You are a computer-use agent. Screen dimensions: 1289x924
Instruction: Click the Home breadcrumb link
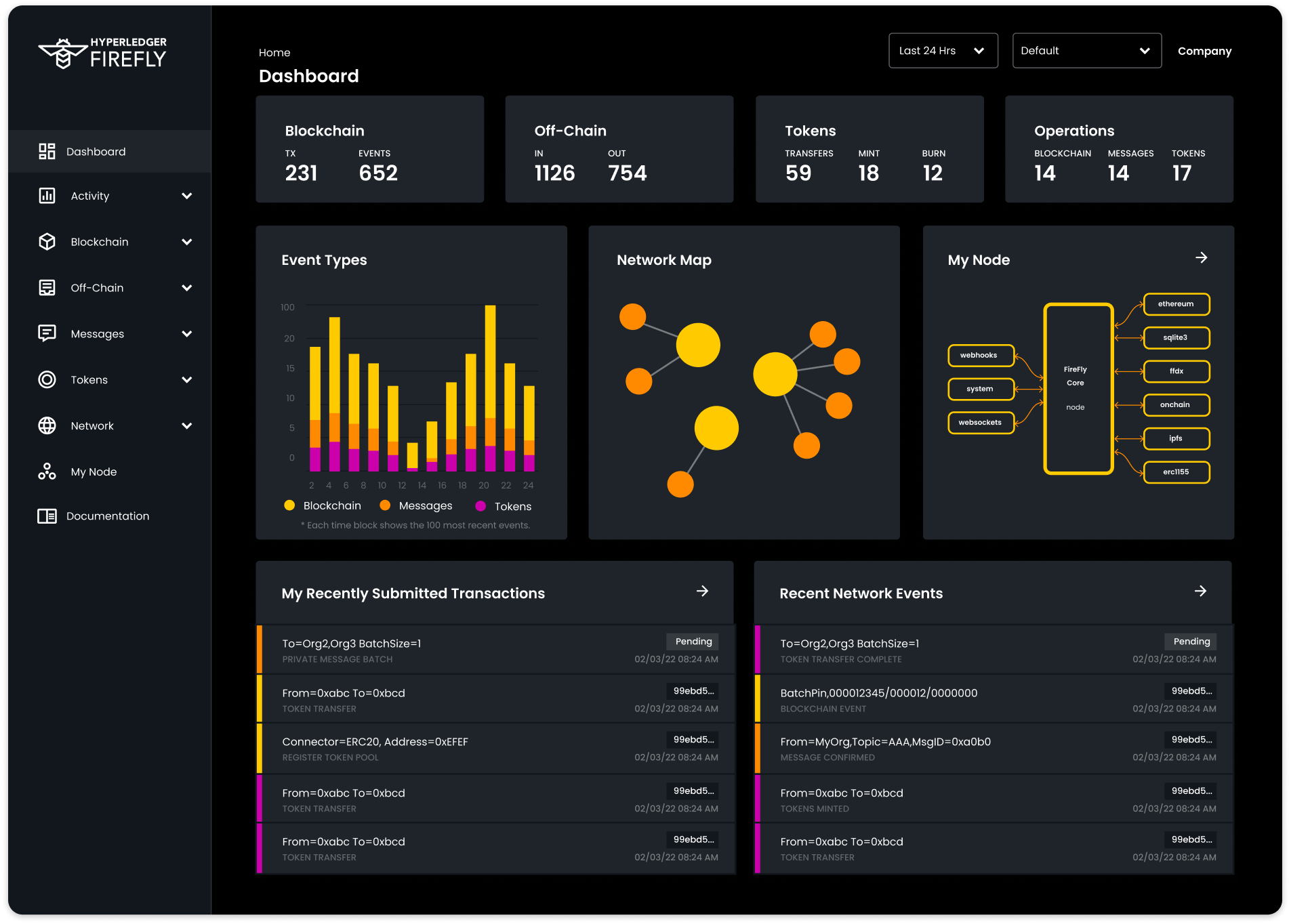[x=274, y=52]
